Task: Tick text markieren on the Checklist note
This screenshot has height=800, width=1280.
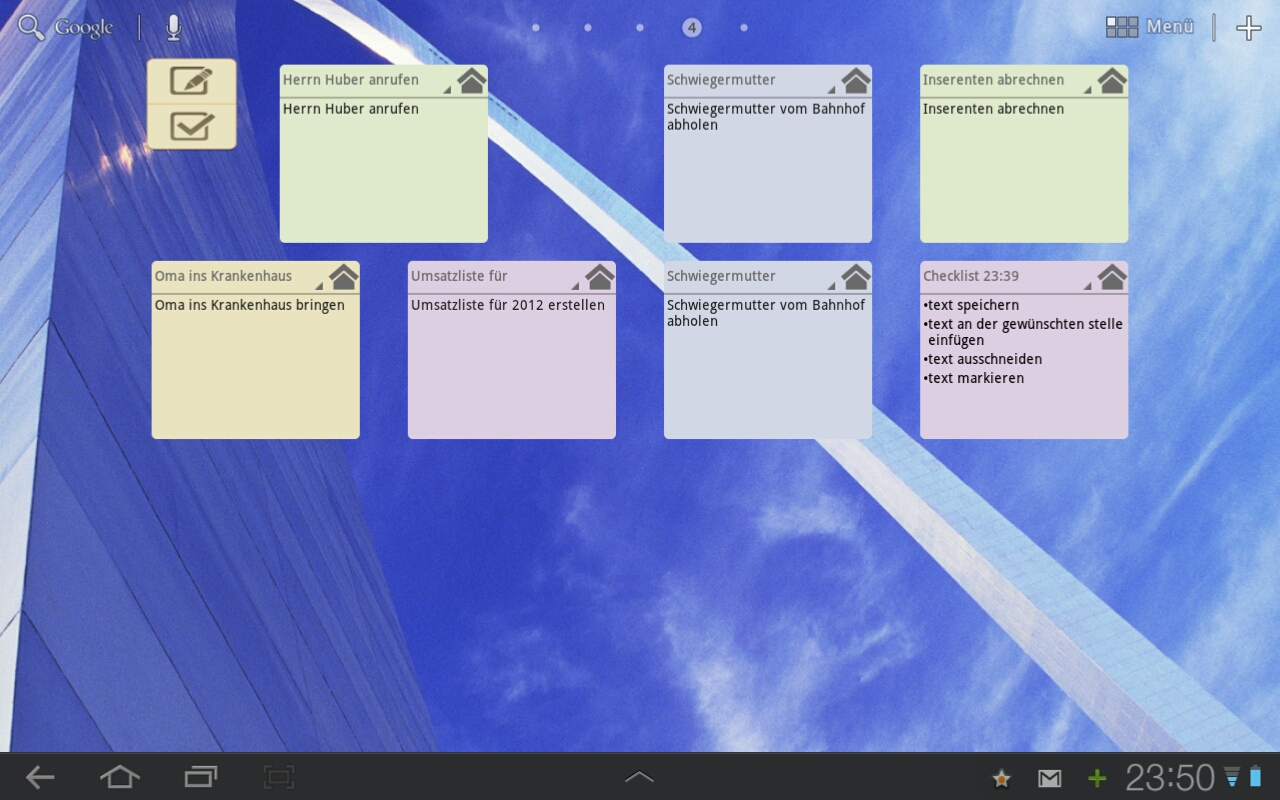Action: tap(974, 378)
